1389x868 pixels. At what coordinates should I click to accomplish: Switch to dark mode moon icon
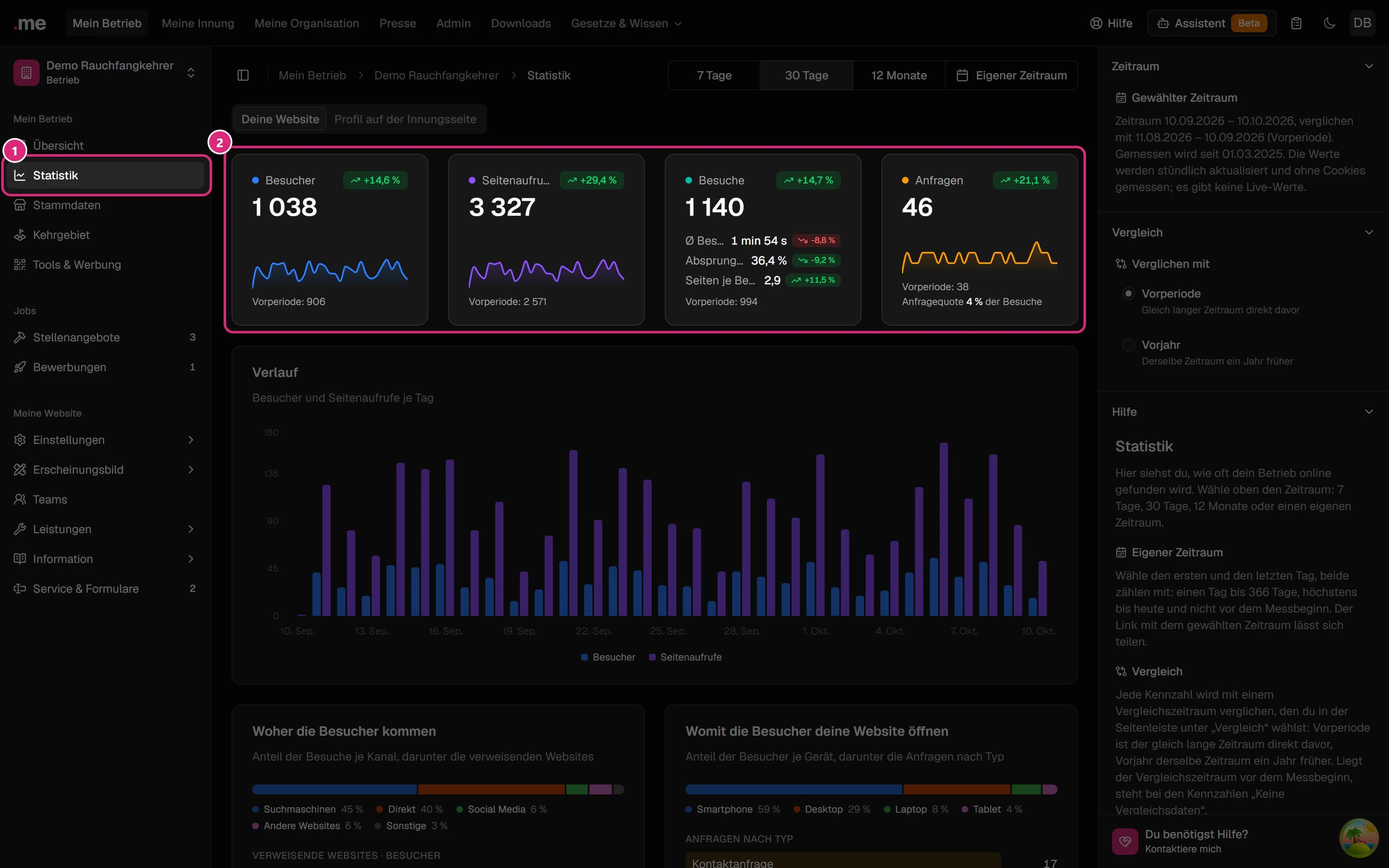click(x=1329, y=23)
